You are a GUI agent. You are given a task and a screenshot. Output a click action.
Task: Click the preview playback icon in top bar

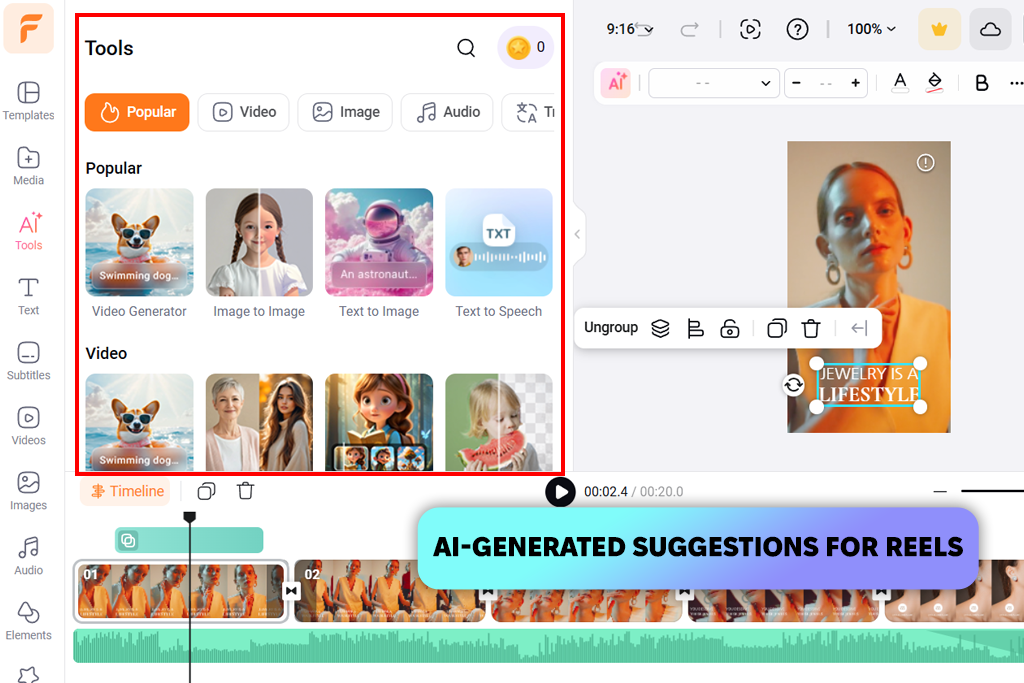point(750,29)
